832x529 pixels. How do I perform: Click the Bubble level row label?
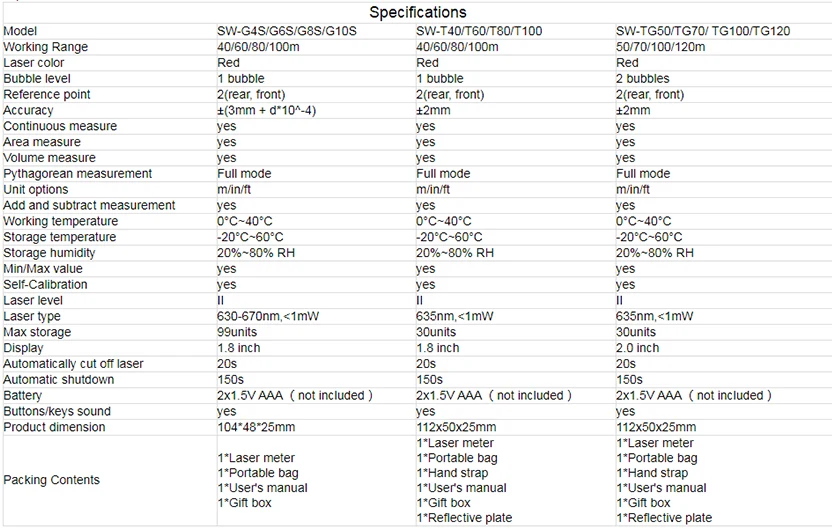pos(37,79)
